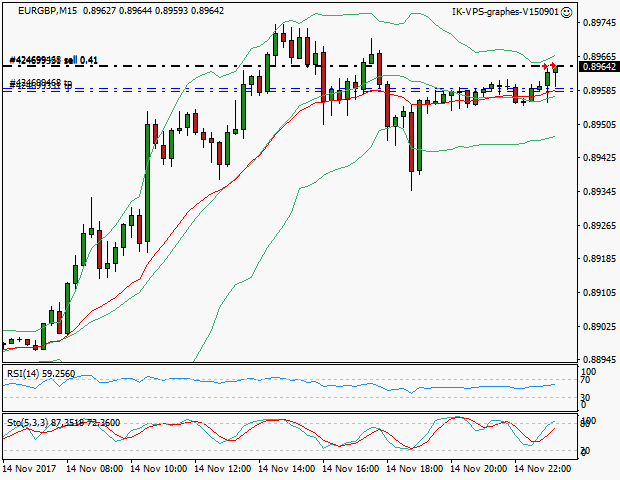Click the 0.89585 price scale value
Screen dimensions: 620x480
pyautogui.click(x=599, y=91)
